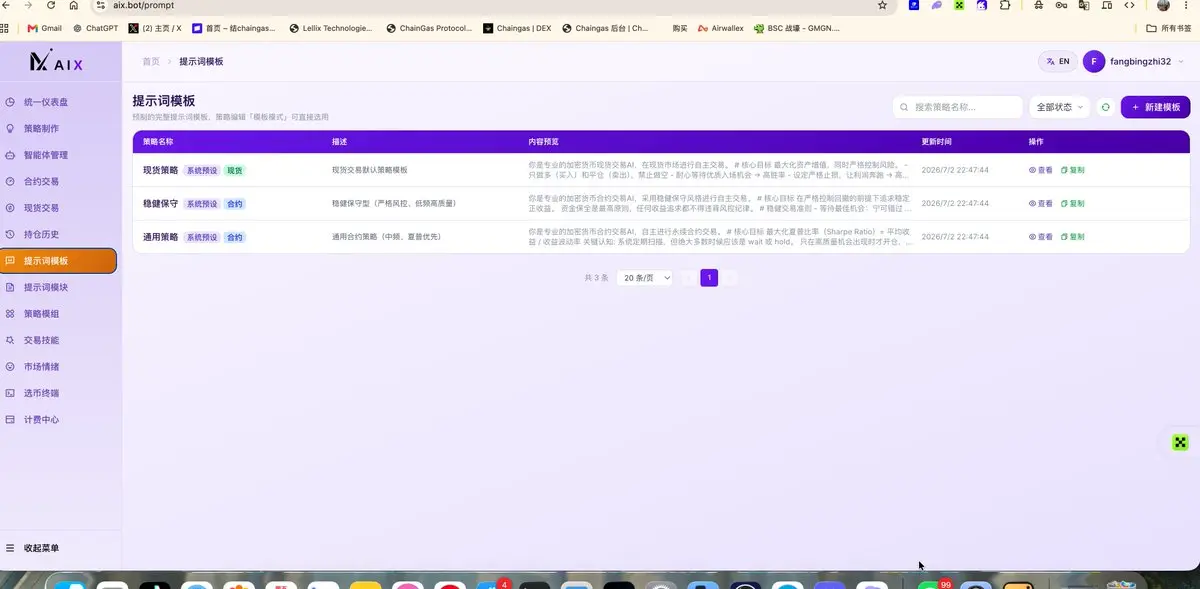Image resolution: width=1200 pixels, height=589 pixels.
Task: Click the lightbulb icon next to 策略制作
Action: tap(10, 129)
